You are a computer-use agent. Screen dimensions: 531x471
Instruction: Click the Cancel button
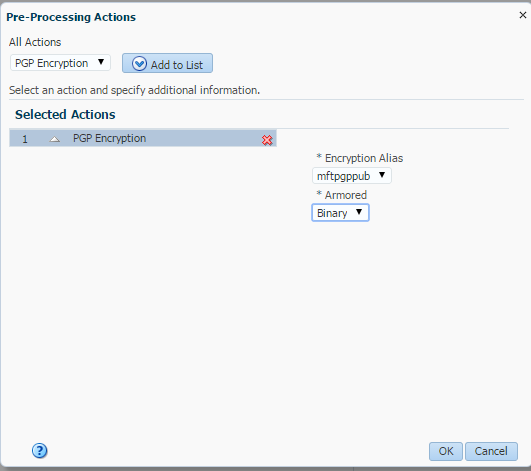(491, 451)
